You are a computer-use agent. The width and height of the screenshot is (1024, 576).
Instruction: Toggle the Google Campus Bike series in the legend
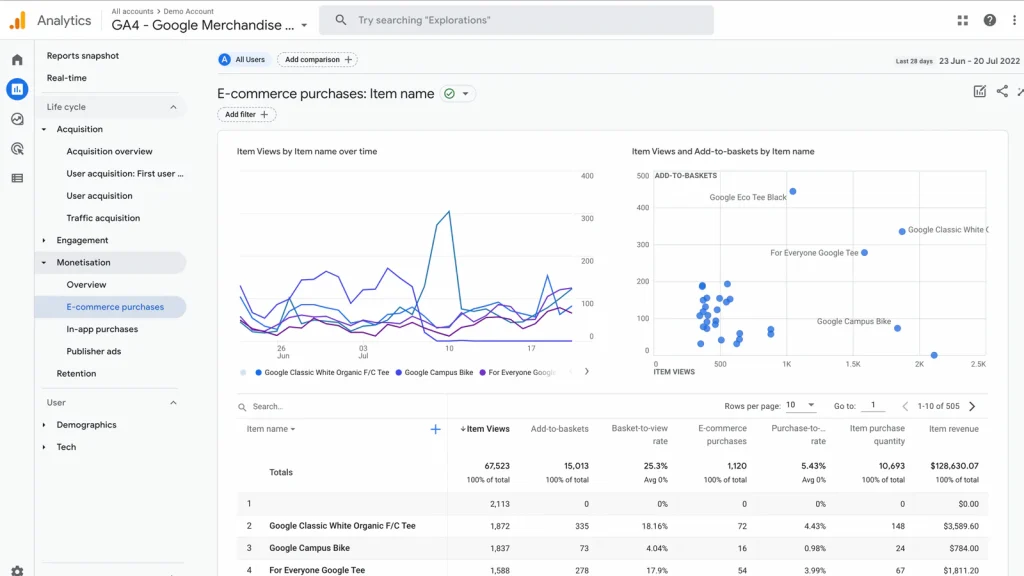(x=438, y=371)
